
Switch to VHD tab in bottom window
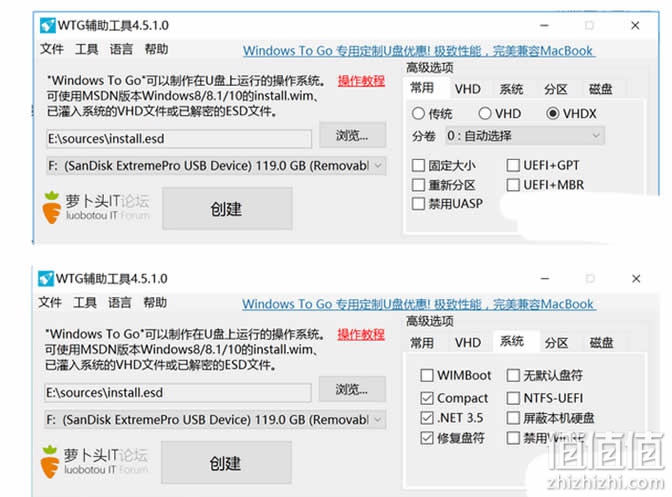pyautogui.click(x=468, y=343)
